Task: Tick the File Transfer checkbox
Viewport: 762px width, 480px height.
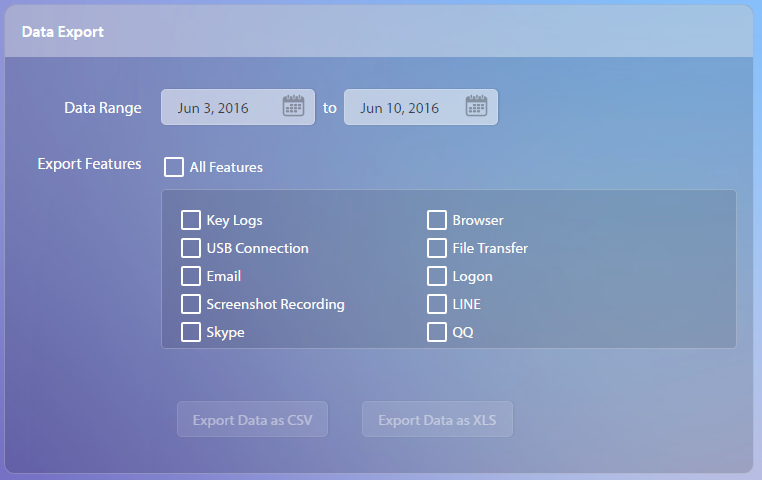Action: pyautogui.click(x=437, y=248)
